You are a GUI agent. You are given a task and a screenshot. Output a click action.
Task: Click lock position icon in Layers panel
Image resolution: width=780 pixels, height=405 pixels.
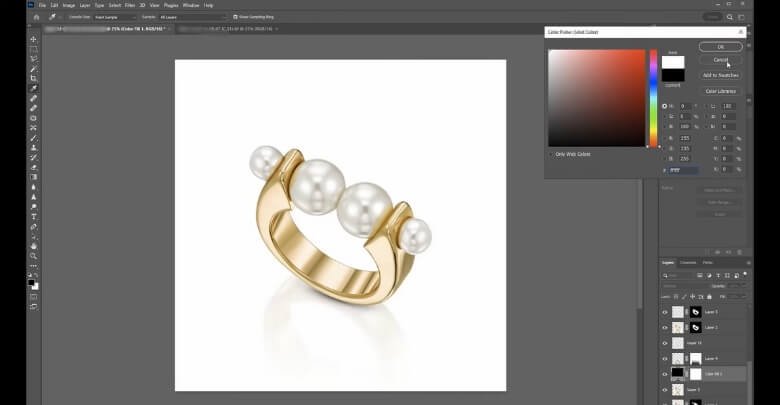click(692, 297)
